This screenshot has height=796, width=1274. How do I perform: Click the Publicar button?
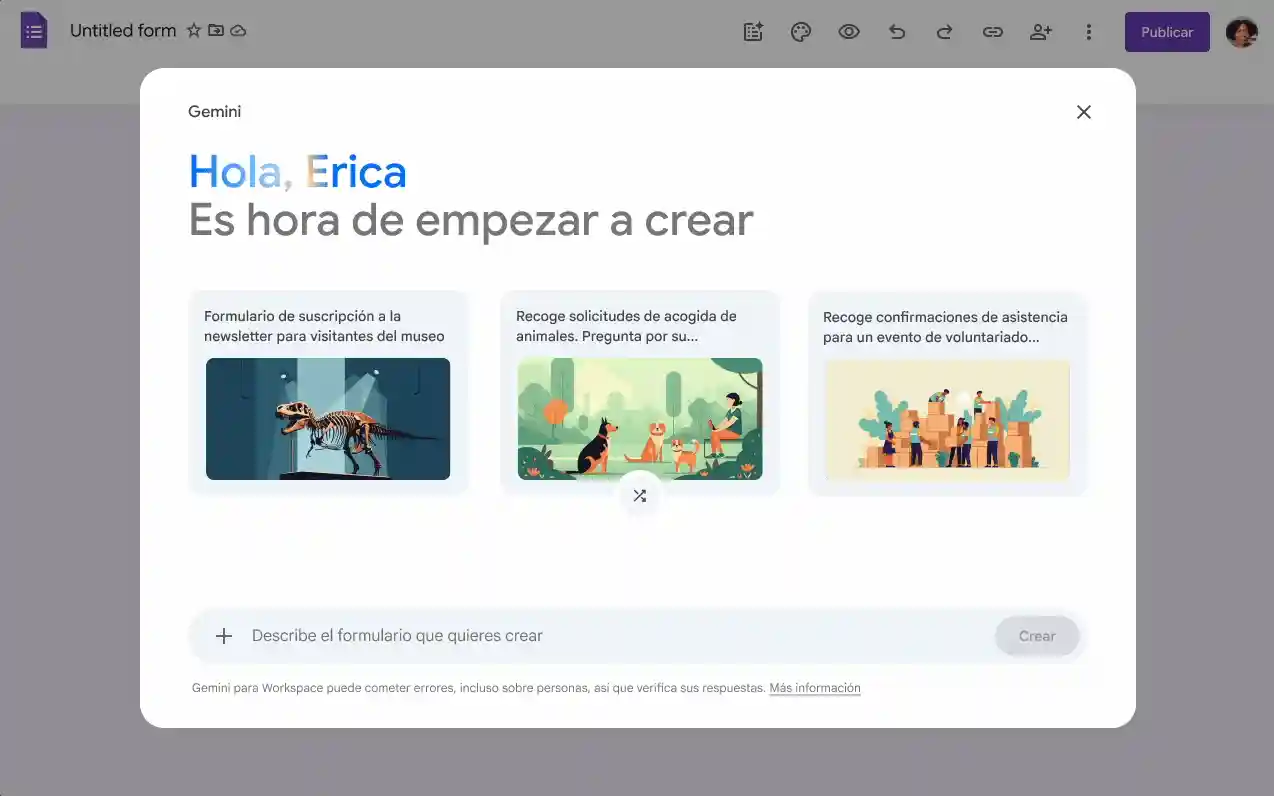click(1166, 31)
